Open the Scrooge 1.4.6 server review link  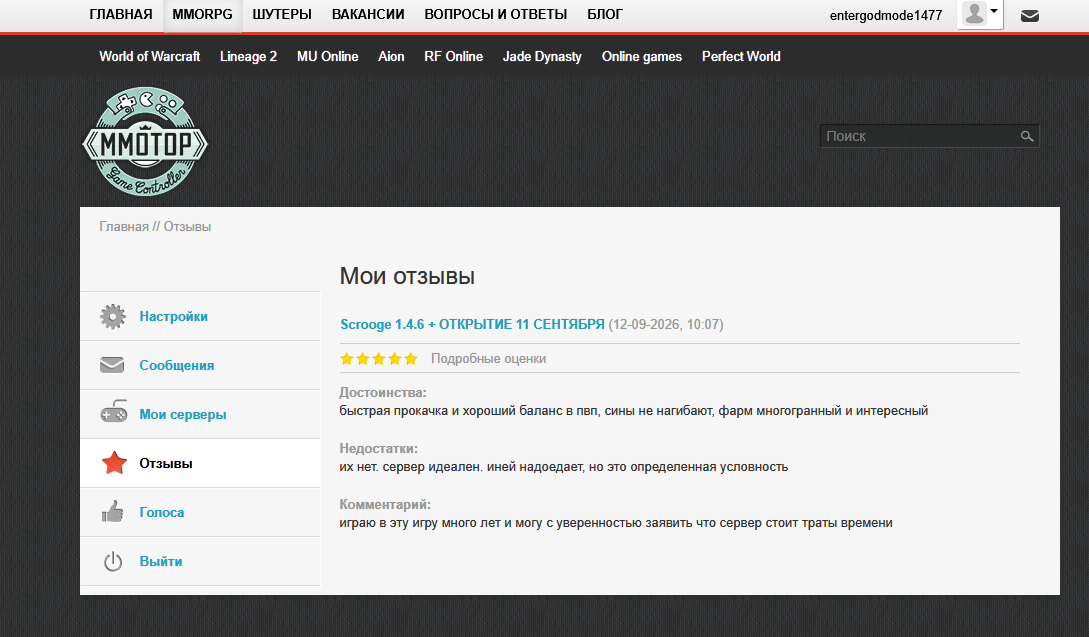(472, 324)
